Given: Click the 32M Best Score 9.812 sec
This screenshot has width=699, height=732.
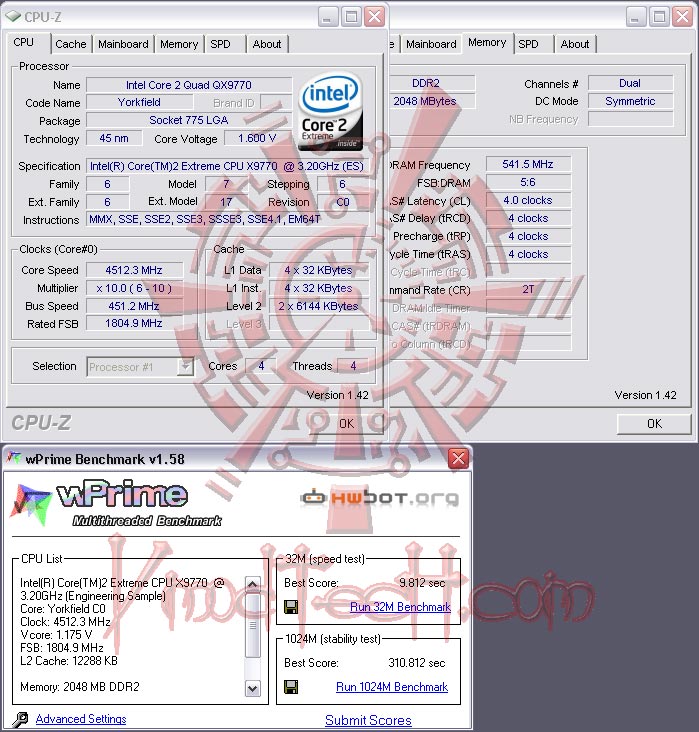Looking at the screenshot, I should (x=422, y=583).
